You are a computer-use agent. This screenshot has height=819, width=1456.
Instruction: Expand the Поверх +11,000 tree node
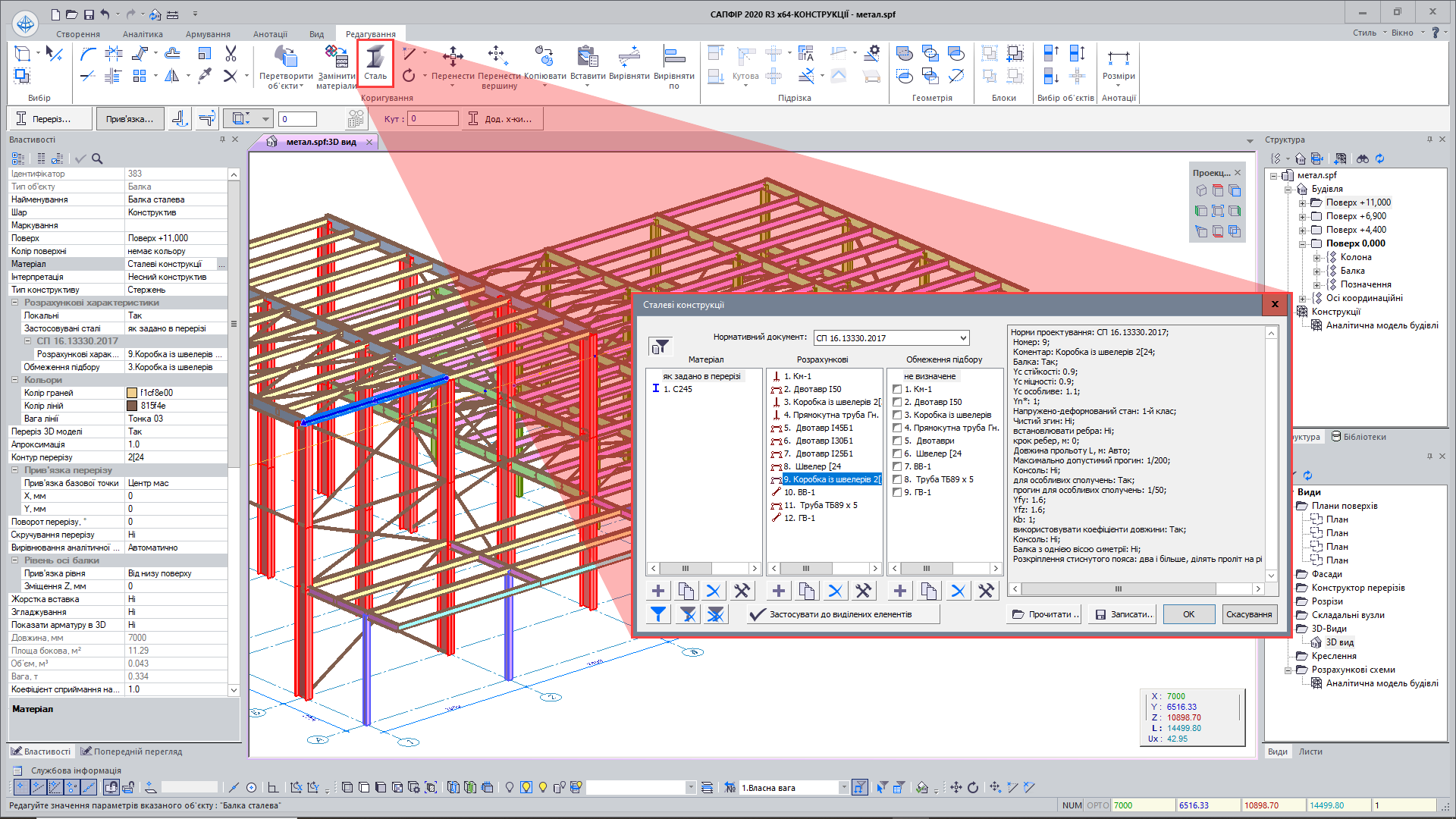coord(1302,203)
